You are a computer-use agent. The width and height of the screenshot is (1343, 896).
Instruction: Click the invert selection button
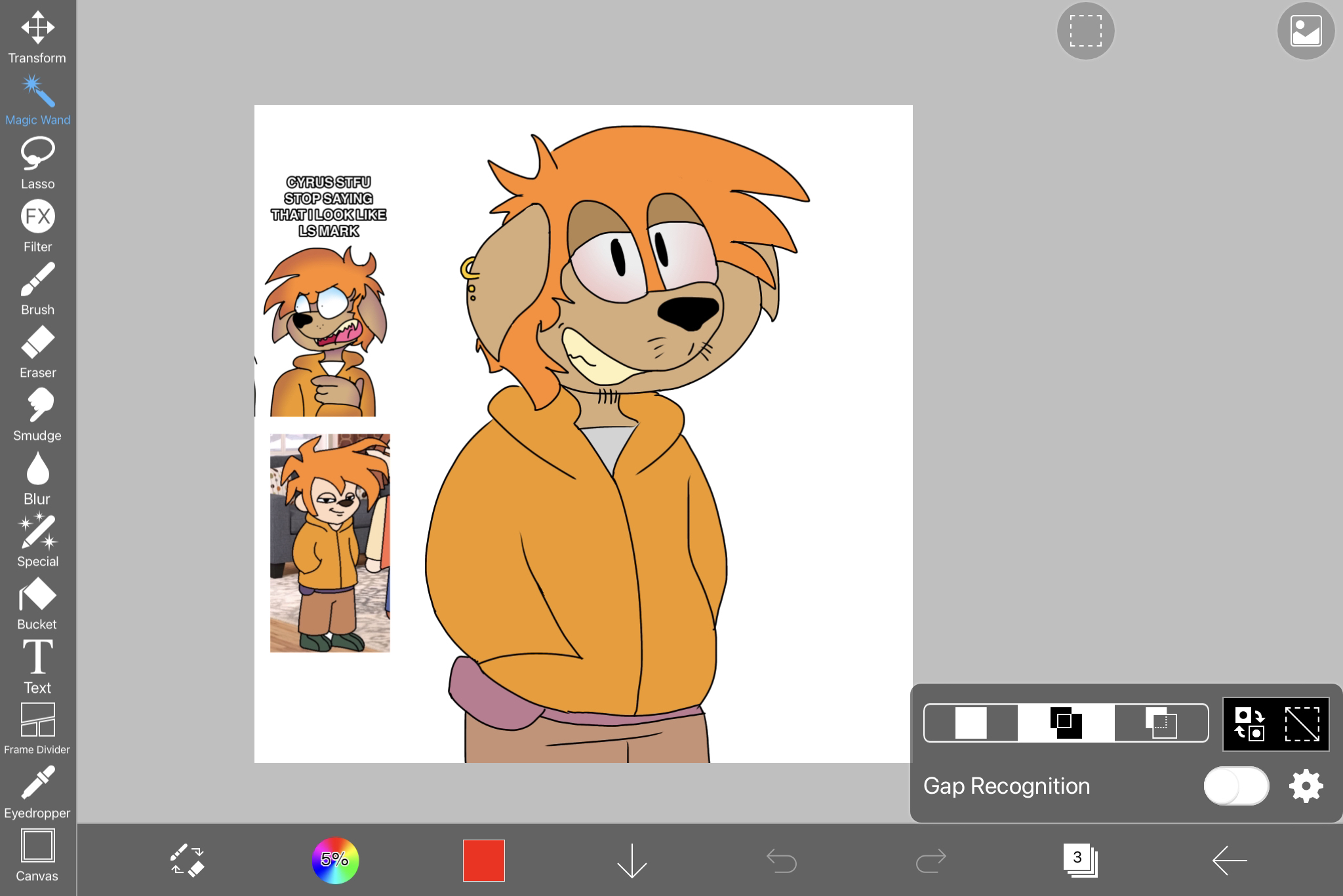point(1249,724)
